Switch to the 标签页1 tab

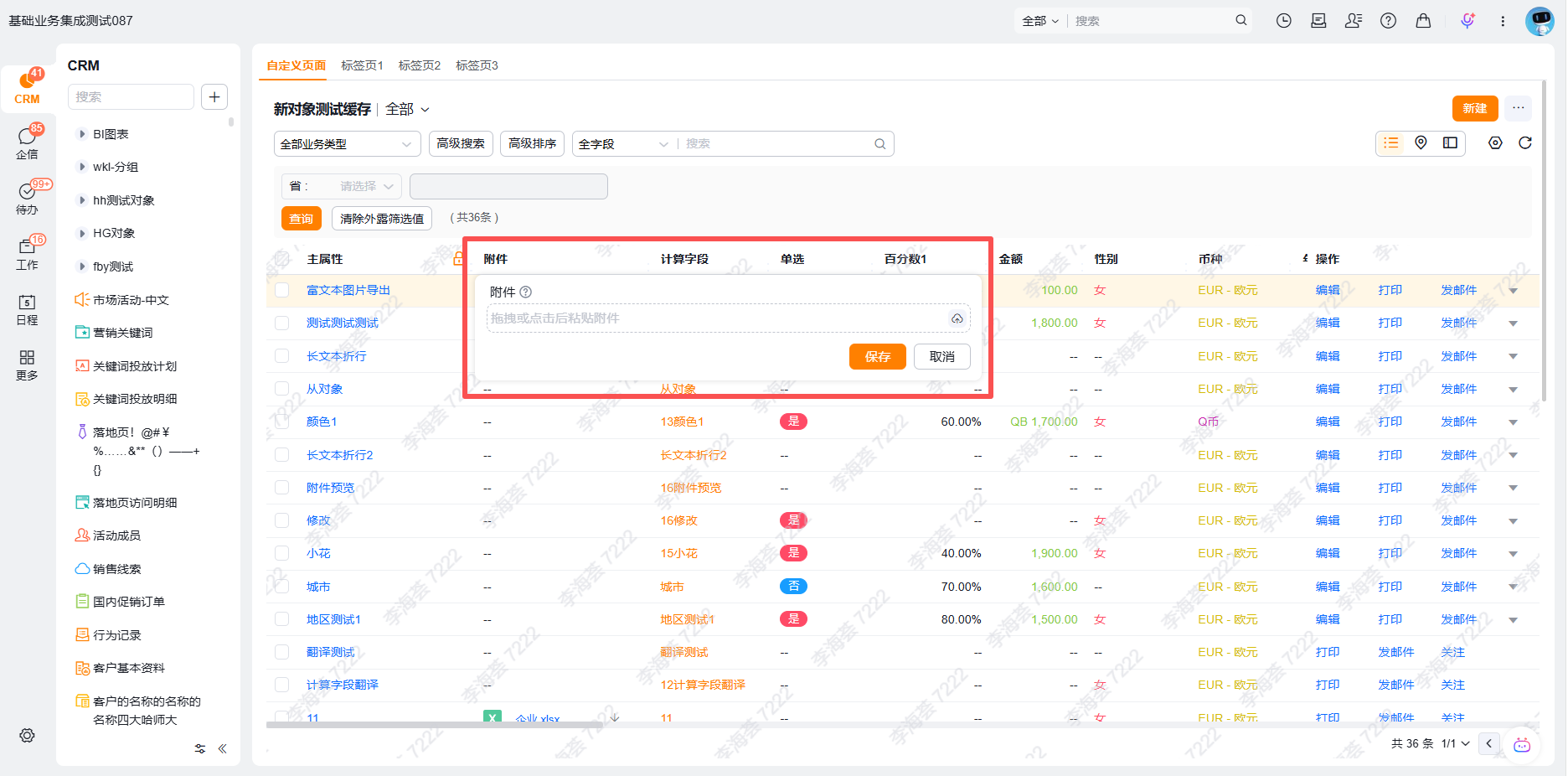coord(363,65)
